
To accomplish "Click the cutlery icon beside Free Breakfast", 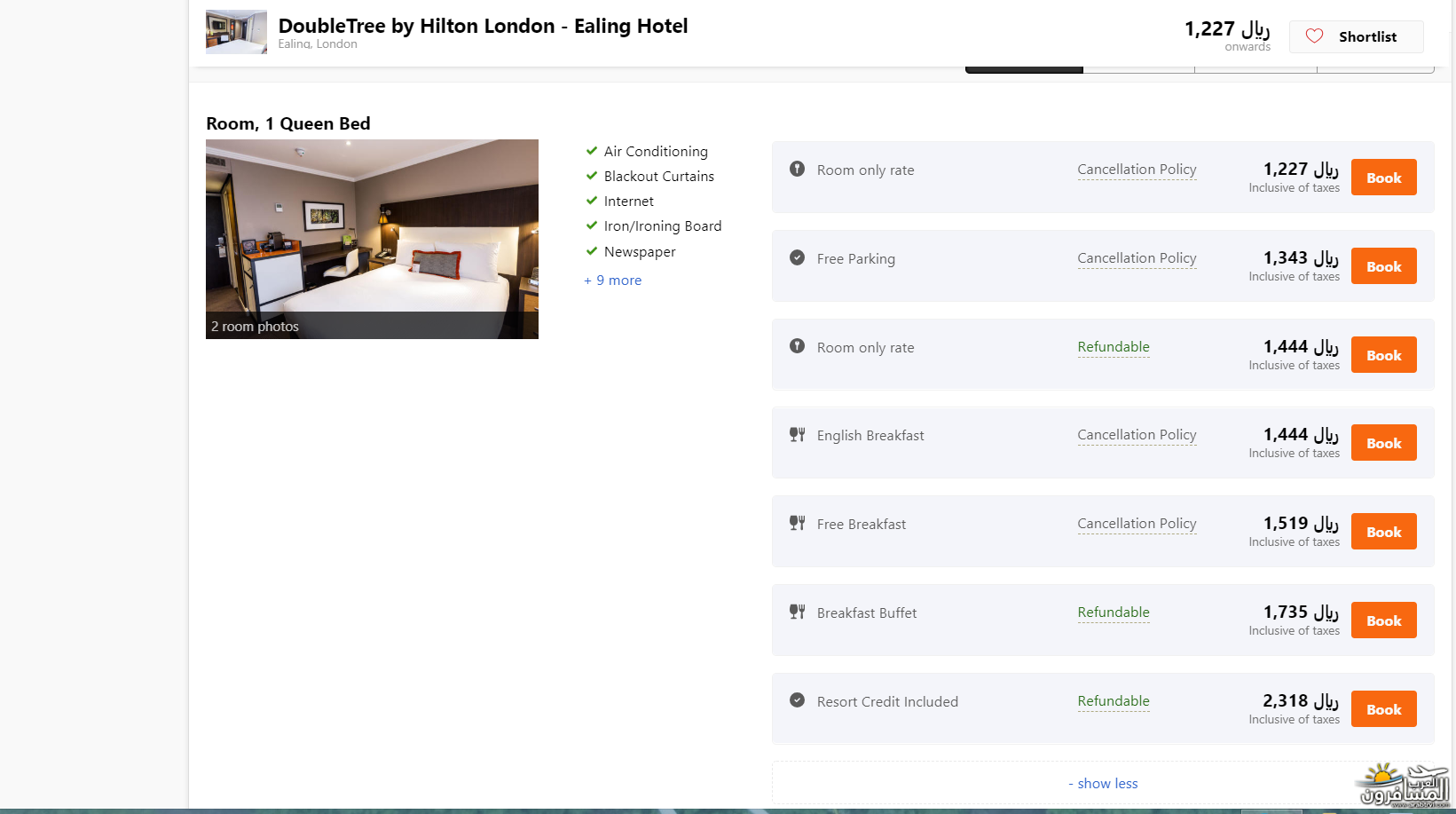I will pyautogui.click(x=798, y=523).
